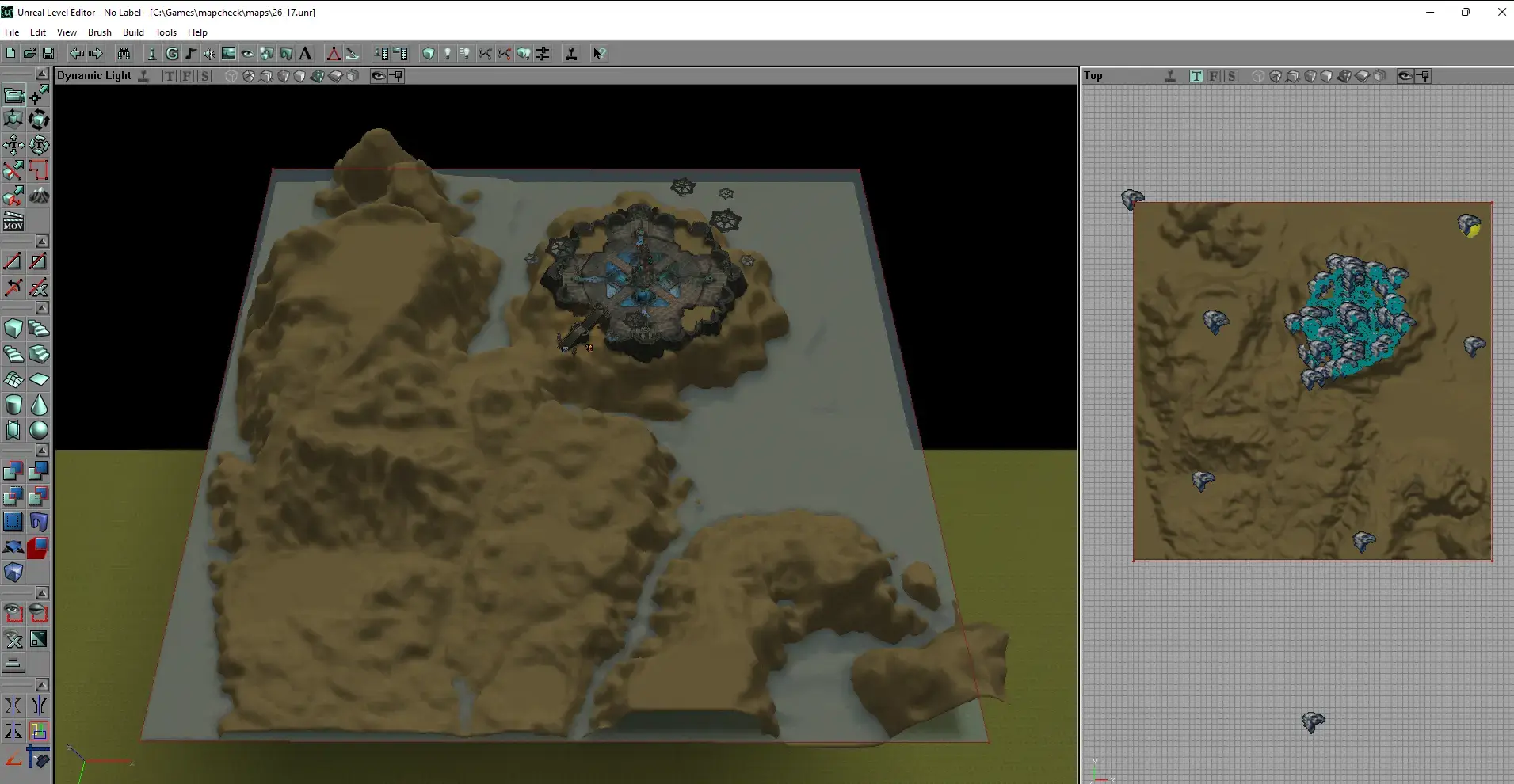Open the Edit menu
Screen dimensions: 1514x784
[x=38, y=32]
